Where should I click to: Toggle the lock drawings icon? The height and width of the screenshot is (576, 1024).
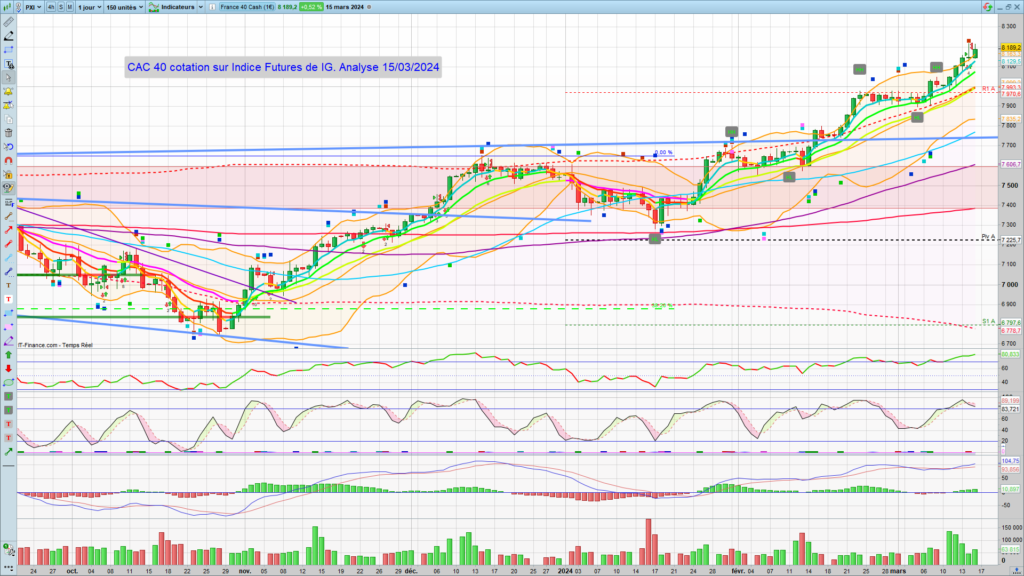8,174
